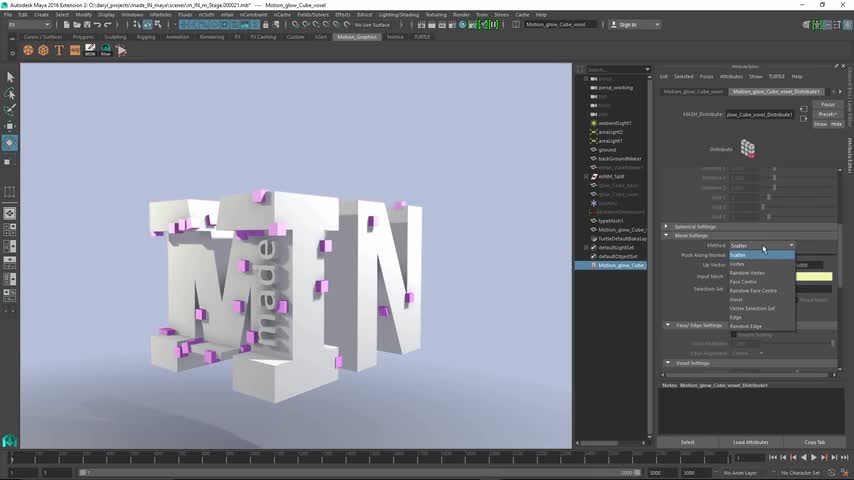Click the undo arrow icon
The width and height of the screenshot is (854, 480).
tap(97, 25)
